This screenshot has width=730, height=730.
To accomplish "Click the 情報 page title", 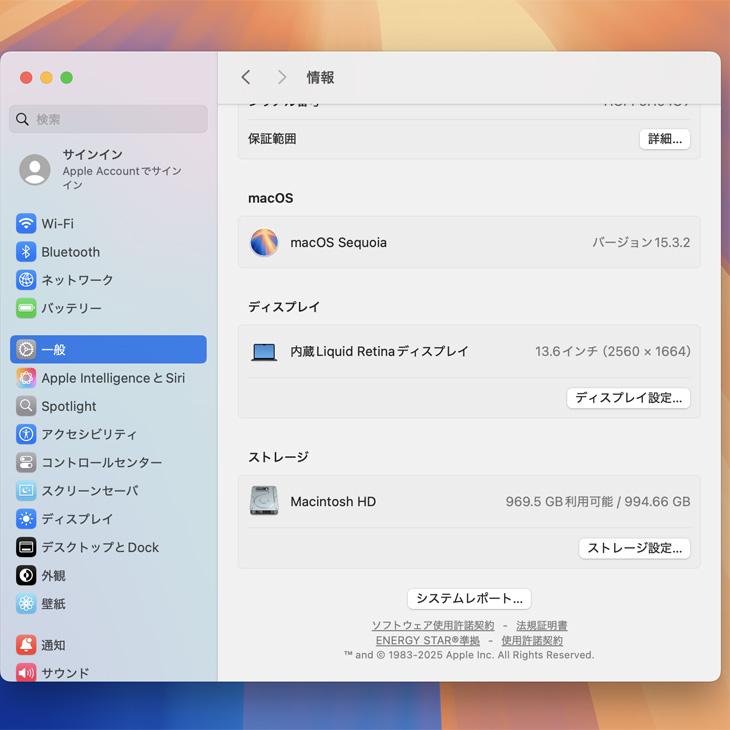I will coord(320,77).
